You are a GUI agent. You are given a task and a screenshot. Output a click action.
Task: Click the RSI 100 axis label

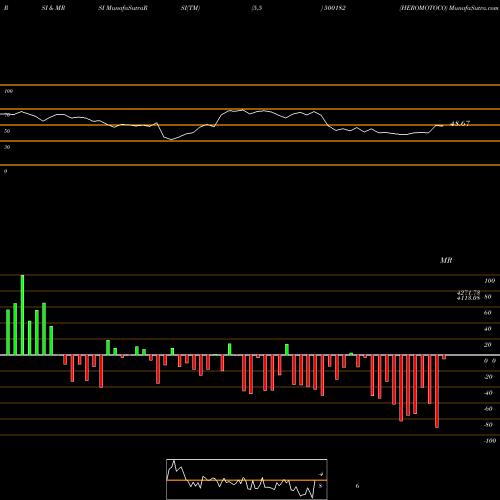coord(8,91)
